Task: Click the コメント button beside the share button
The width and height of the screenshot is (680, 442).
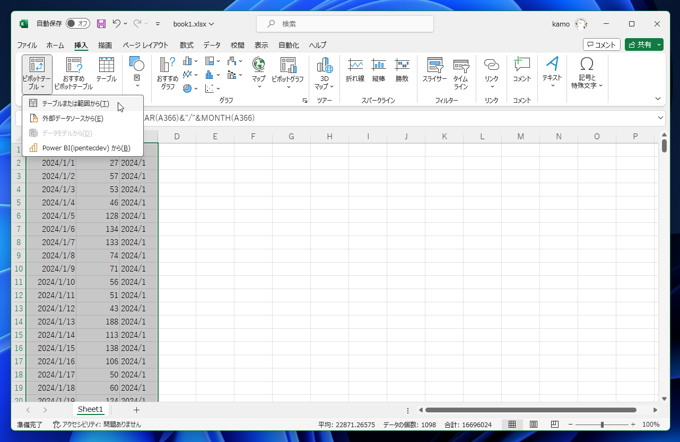Action: tap(602, 45)
